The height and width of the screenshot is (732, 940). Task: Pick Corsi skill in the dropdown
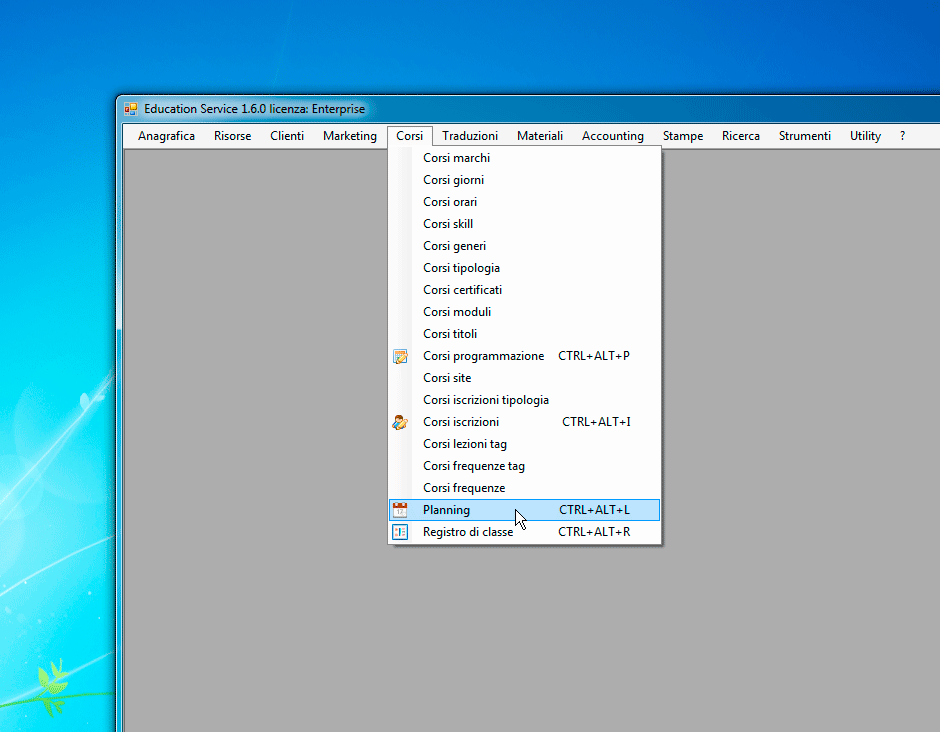tap(525, 224)
